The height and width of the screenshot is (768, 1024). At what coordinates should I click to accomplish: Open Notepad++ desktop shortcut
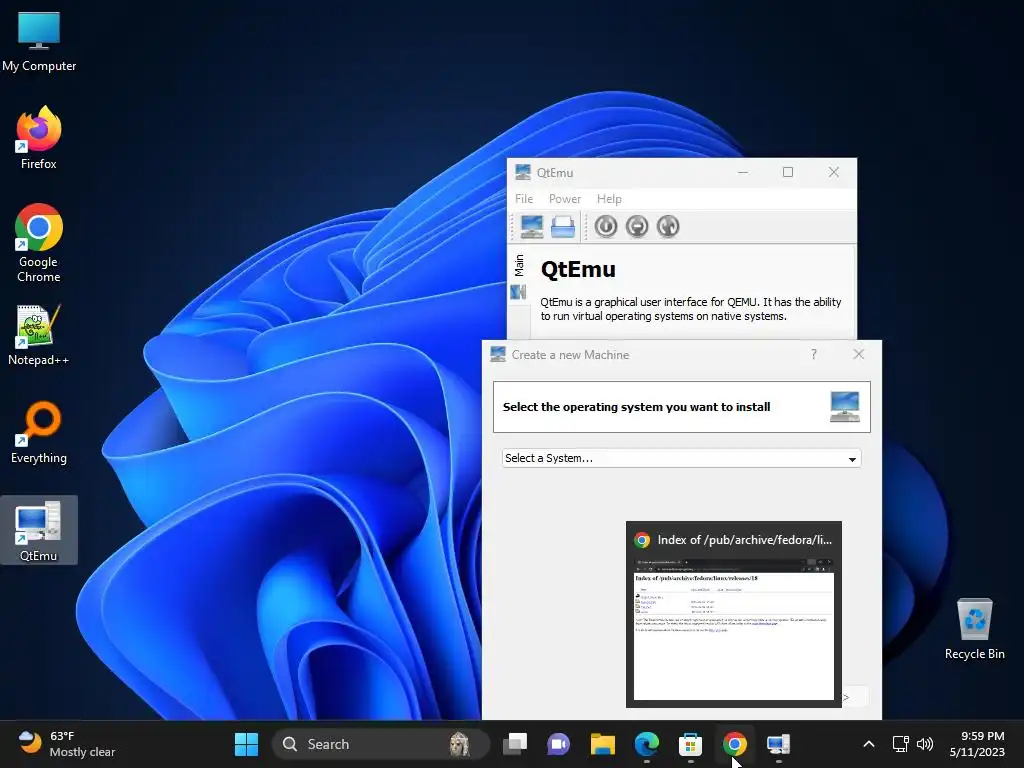point(39,335)
